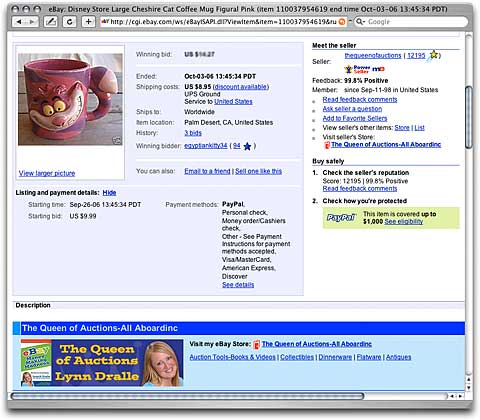Go back using the browser back arrow

pyautogui.click(x=19, y=22)
